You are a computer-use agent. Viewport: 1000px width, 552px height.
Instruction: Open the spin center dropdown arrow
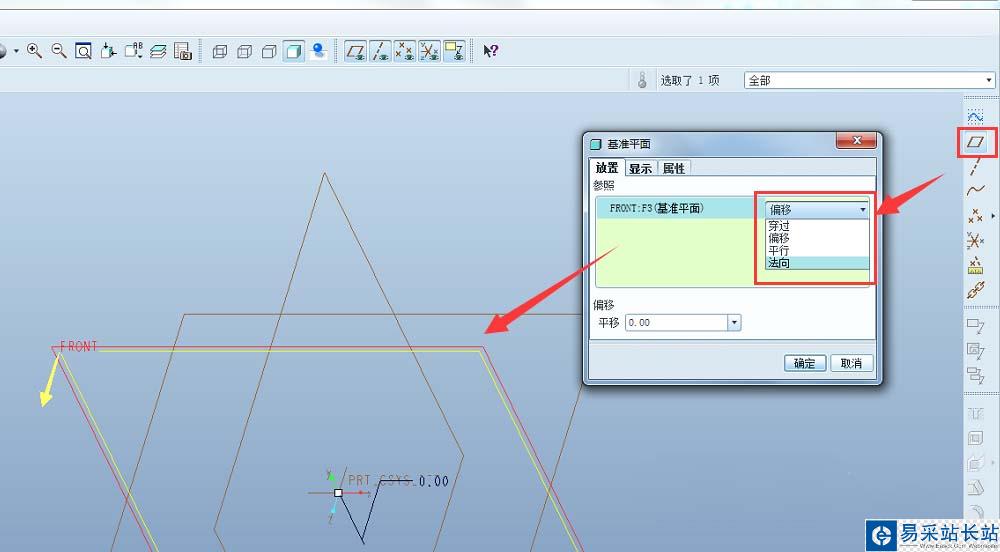click(x=16, y=51)
